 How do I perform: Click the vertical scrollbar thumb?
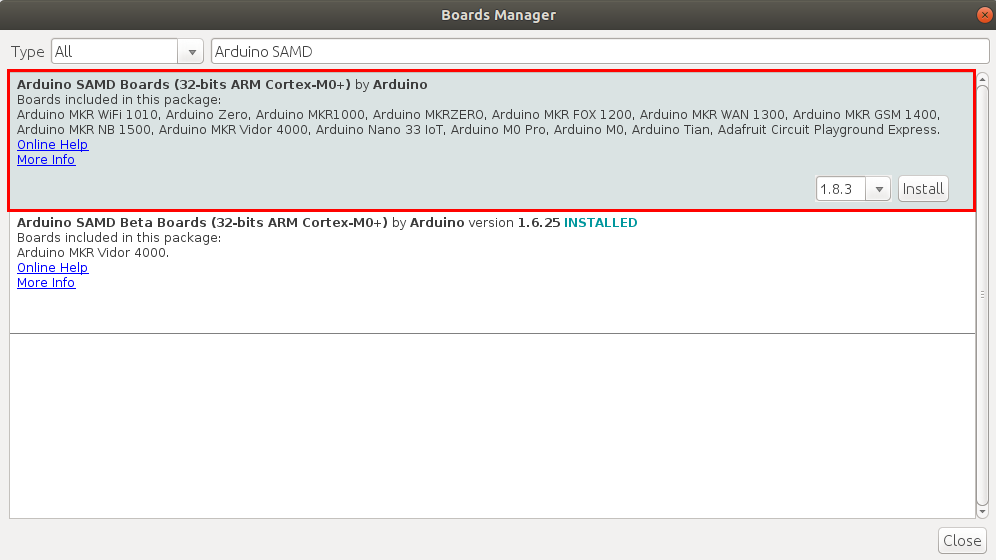[x=982, y=295]
